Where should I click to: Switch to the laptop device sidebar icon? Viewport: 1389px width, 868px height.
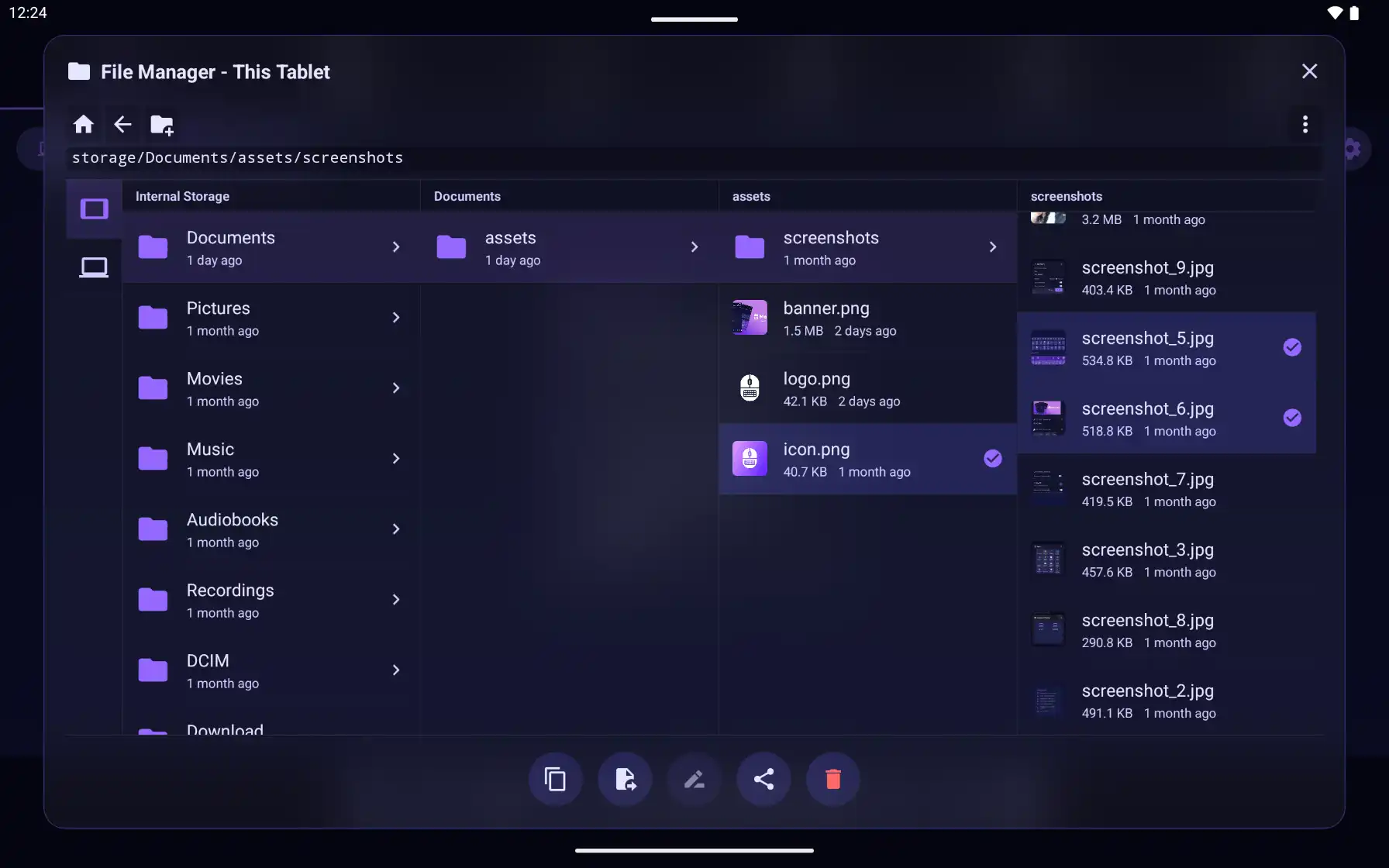pos(94,267)
